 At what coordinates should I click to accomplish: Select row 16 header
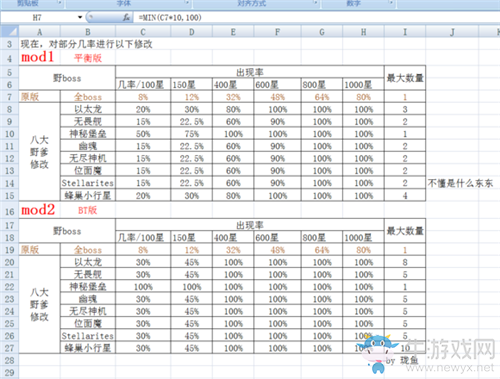pyautogui.click(x=10, y=210)
